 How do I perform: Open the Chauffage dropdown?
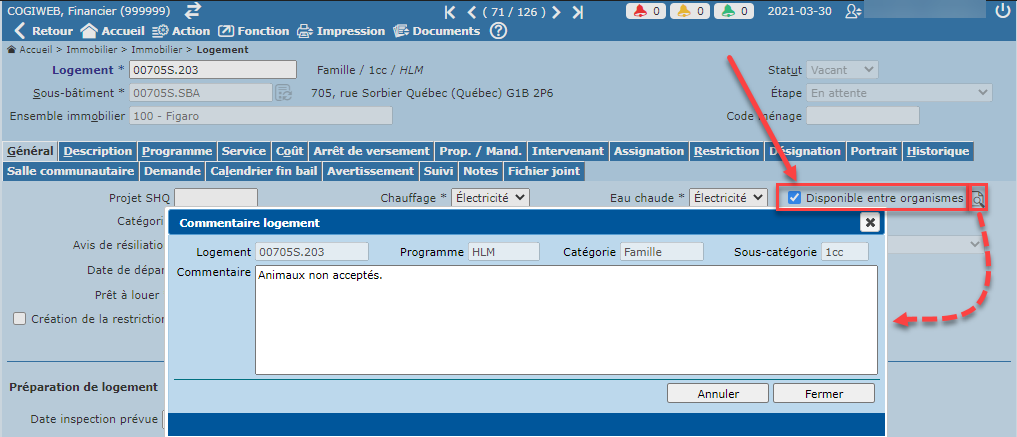pyautogui.click(x=489, y=198)
